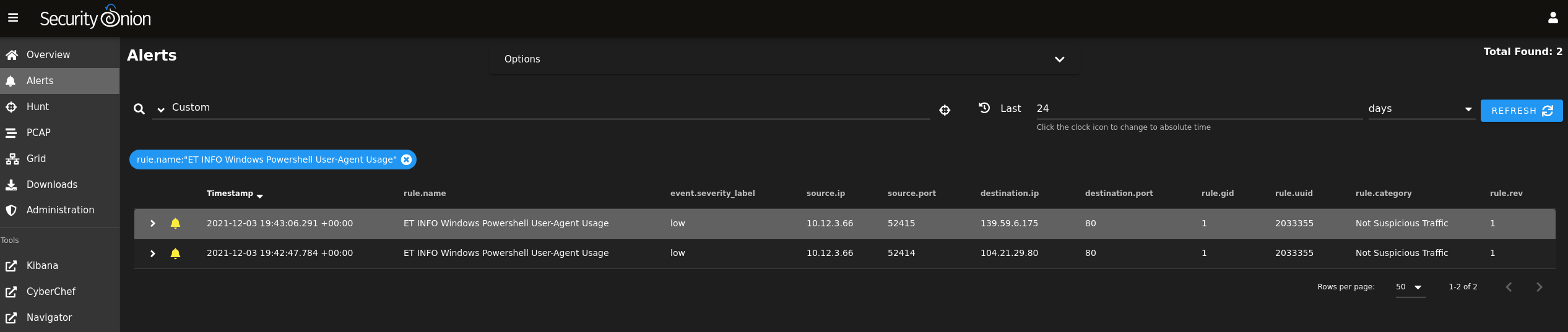Open the Kibana tool link
1568x332 pixels.
[42, 266]
